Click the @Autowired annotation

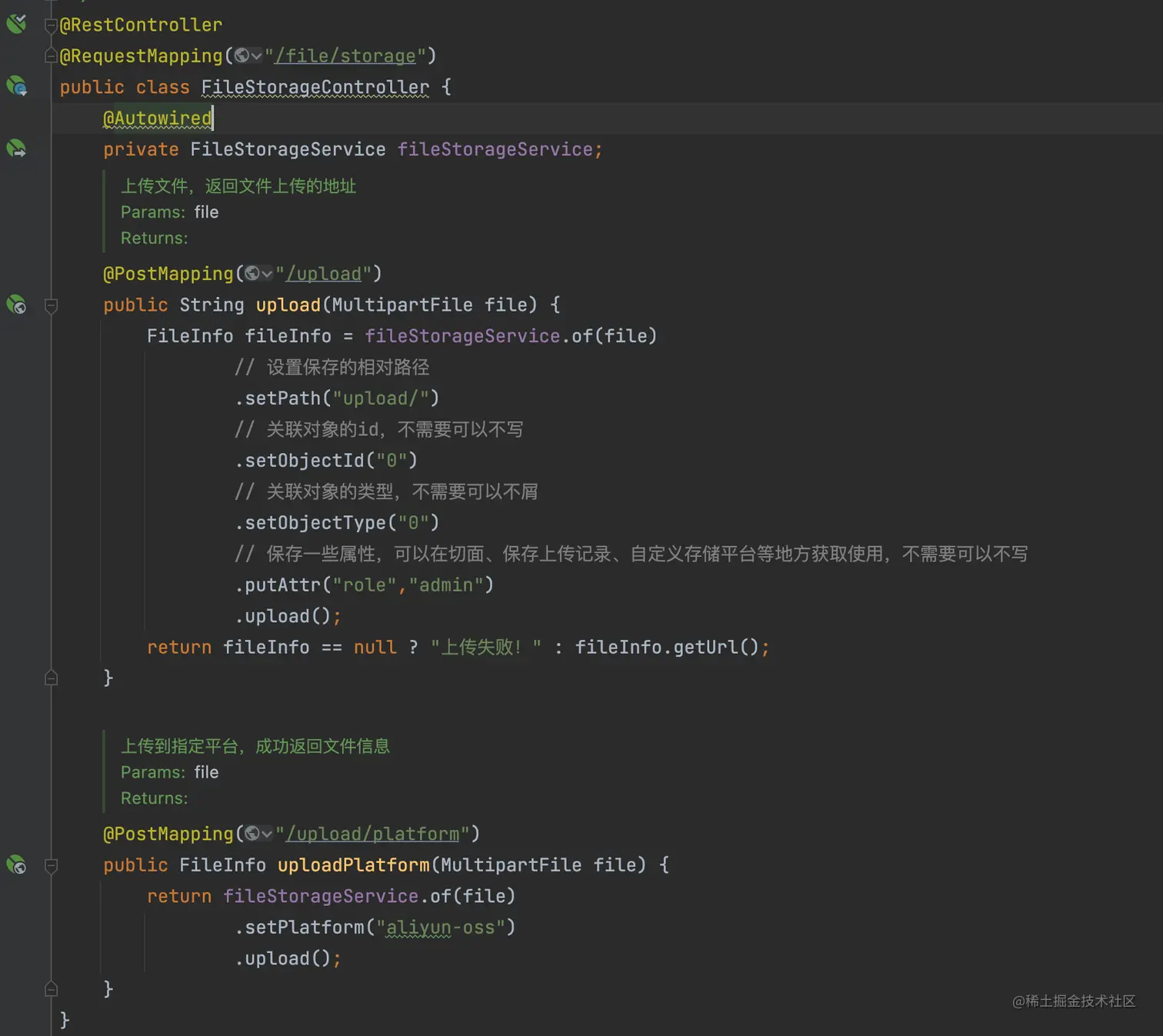[158, 118]
